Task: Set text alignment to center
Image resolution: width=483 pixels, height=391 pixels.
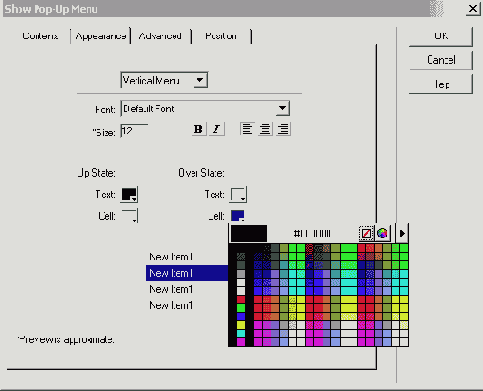Action: (x=265, y=129)
